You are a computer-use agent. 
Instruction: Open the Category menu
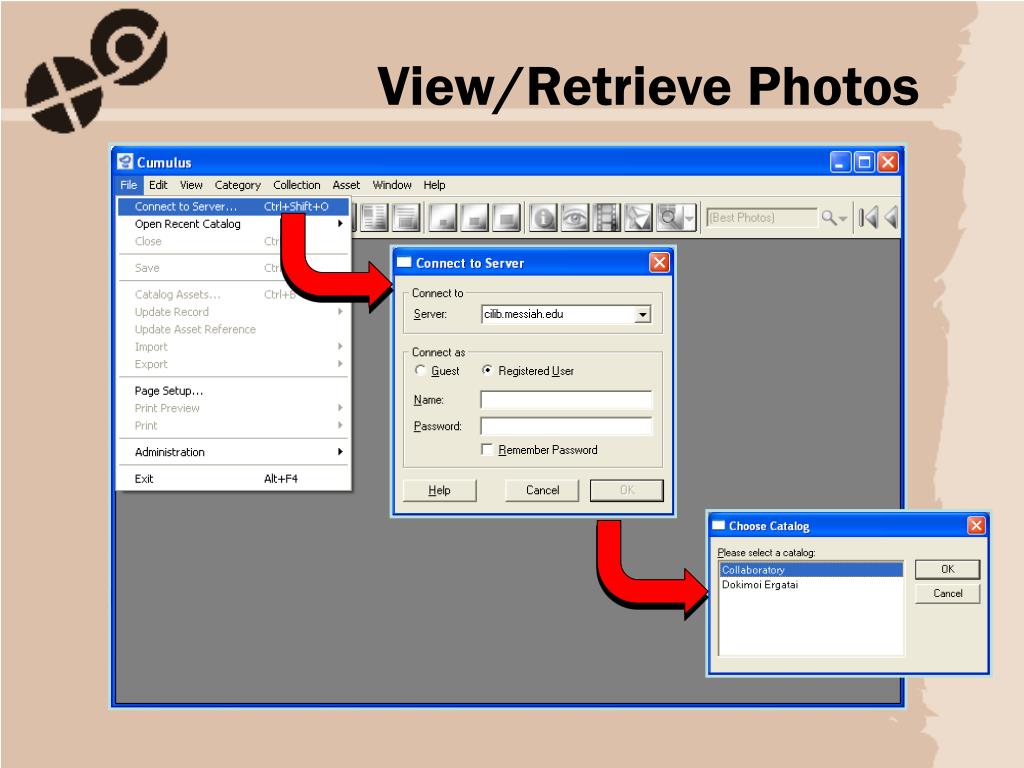pyautogui.click(x=238, y=185)
